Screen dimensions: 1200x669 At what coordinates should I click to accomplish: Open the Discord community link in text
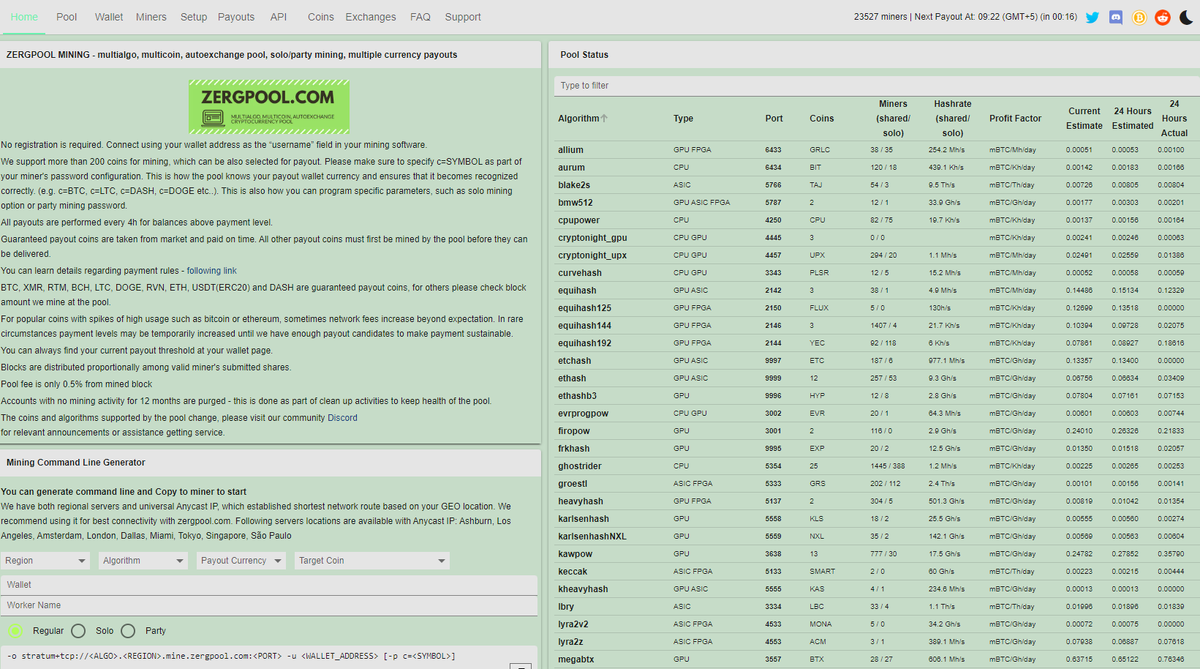[342, 418]
